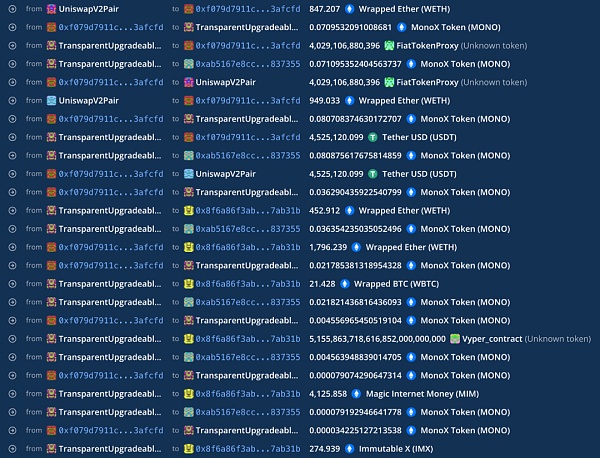Image resolution: width=600 pixels, height=458 pixels.
Task: Expand the 1,796.239 WETH transfer row circle
Action: click(x=12, y=247)
